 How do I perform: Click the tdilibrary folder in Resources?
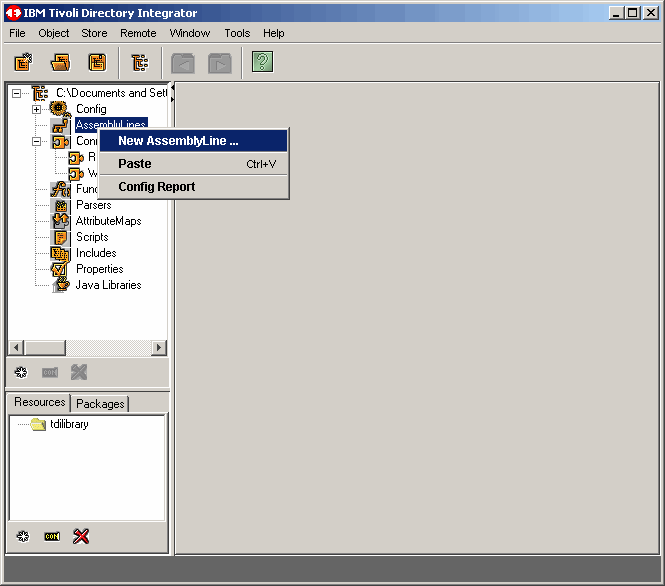point(68,424)
